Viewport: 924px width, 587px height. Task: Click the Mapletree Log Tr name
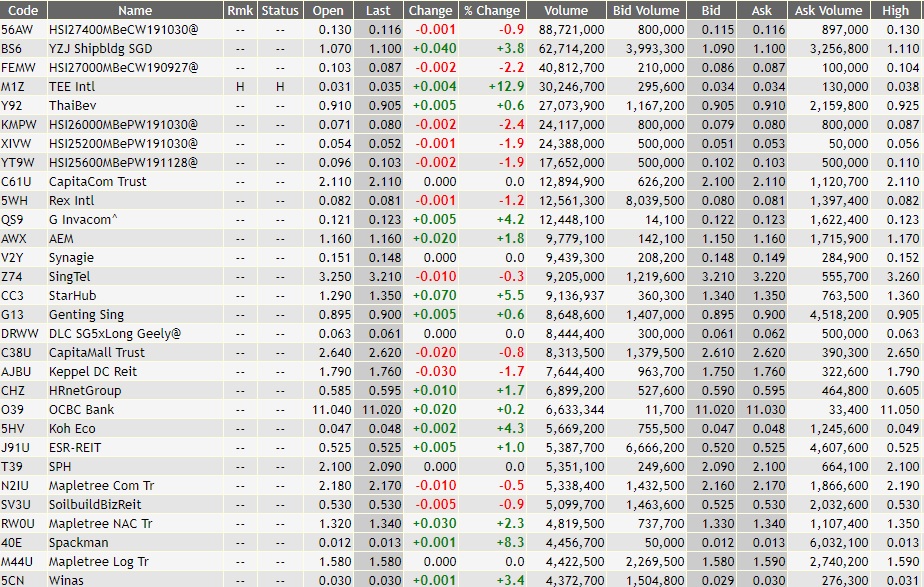coord(99,562)
